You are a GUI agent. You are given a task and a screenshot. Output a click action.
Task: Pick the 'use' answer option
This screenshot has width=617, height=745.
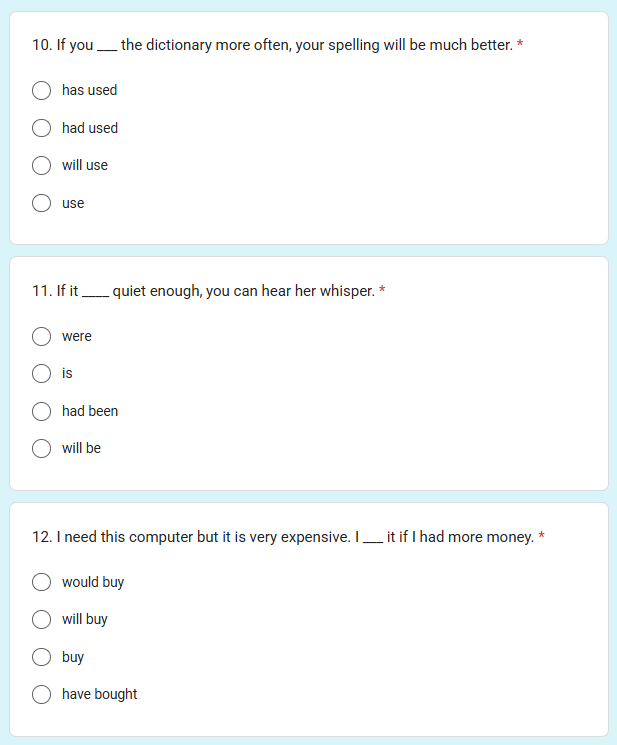point(41,203)
